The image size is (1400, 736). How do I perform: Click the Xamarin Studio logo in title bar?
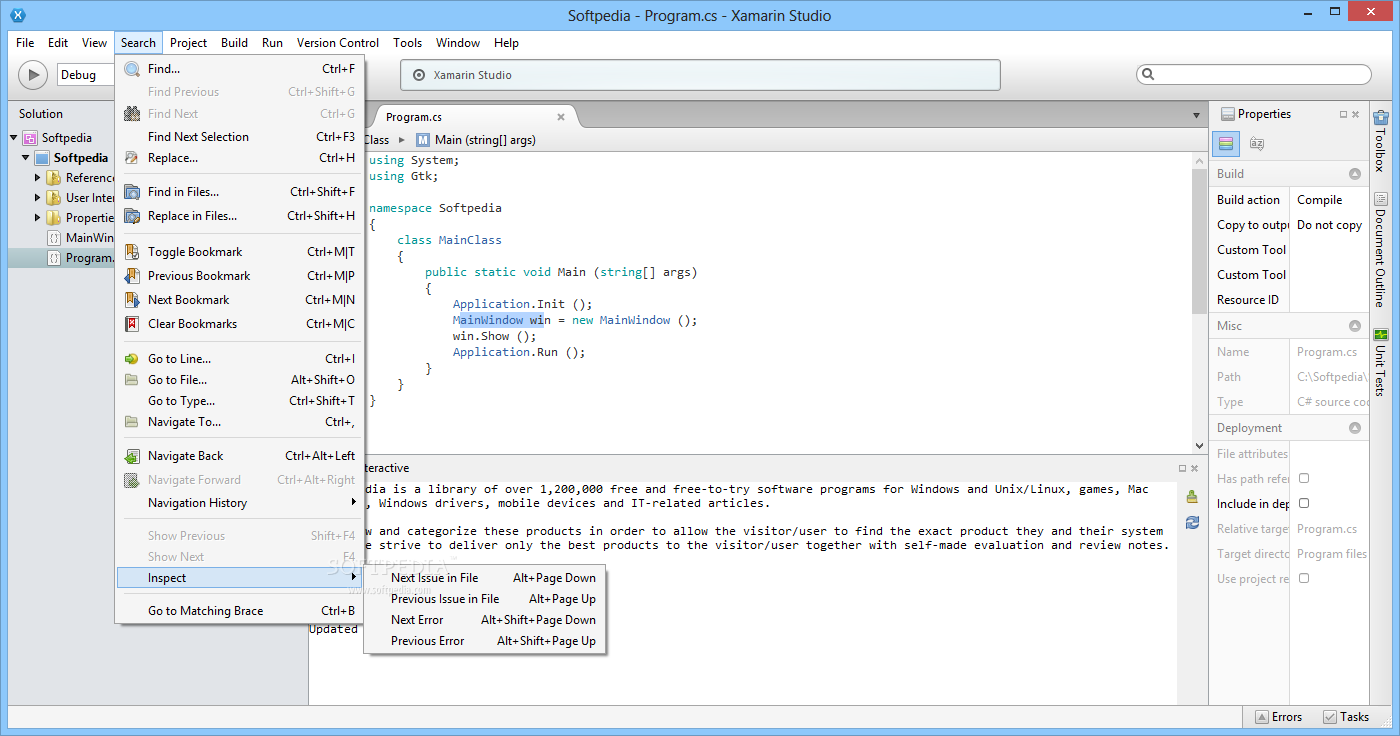click(17, 15)
